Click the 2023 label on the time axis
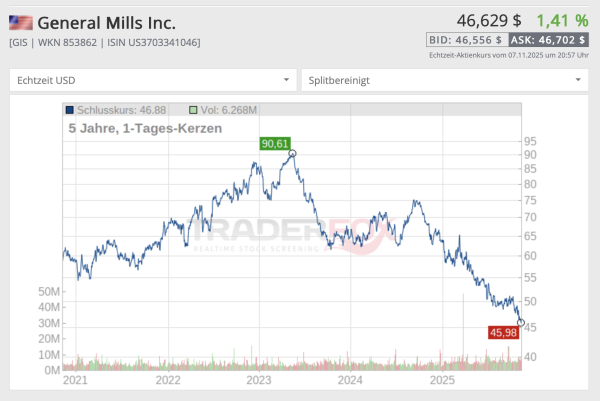This screenshot has width=600, height=401. tap(259, 380)
